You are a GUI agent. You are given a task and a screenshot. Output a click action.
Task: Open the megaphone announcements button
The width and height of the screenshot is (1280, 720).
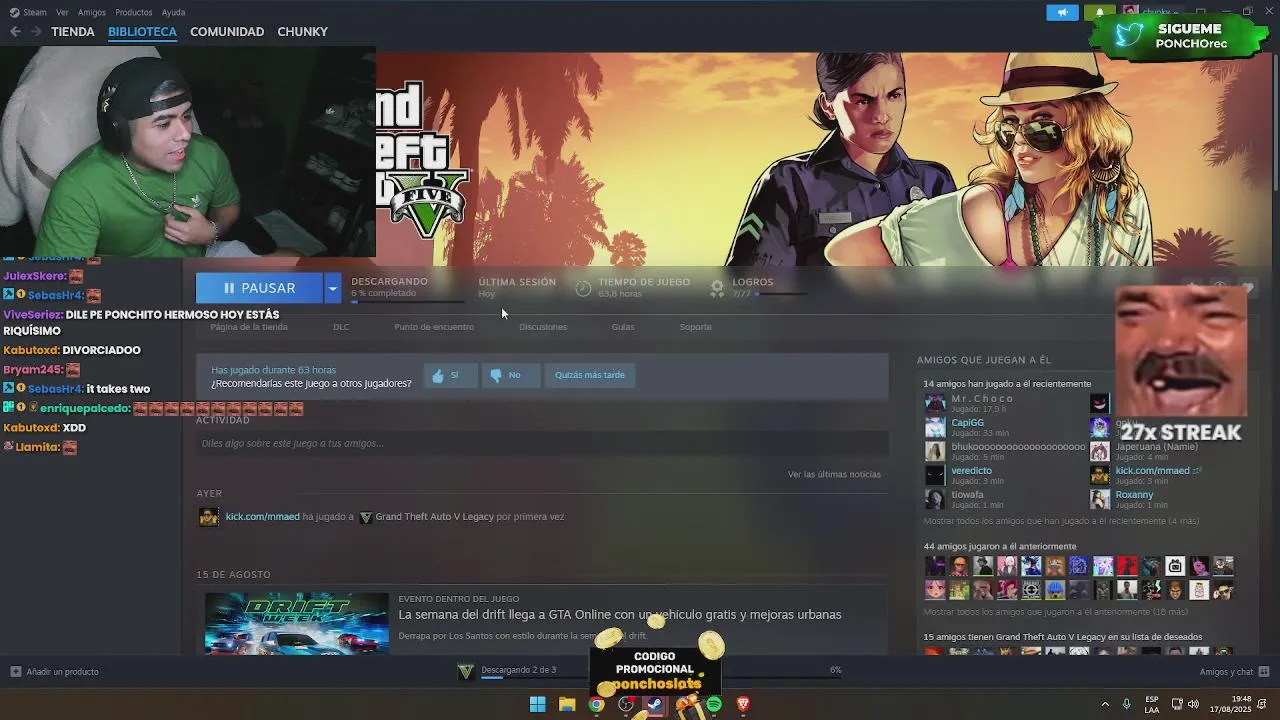[x=1062, y=12]
